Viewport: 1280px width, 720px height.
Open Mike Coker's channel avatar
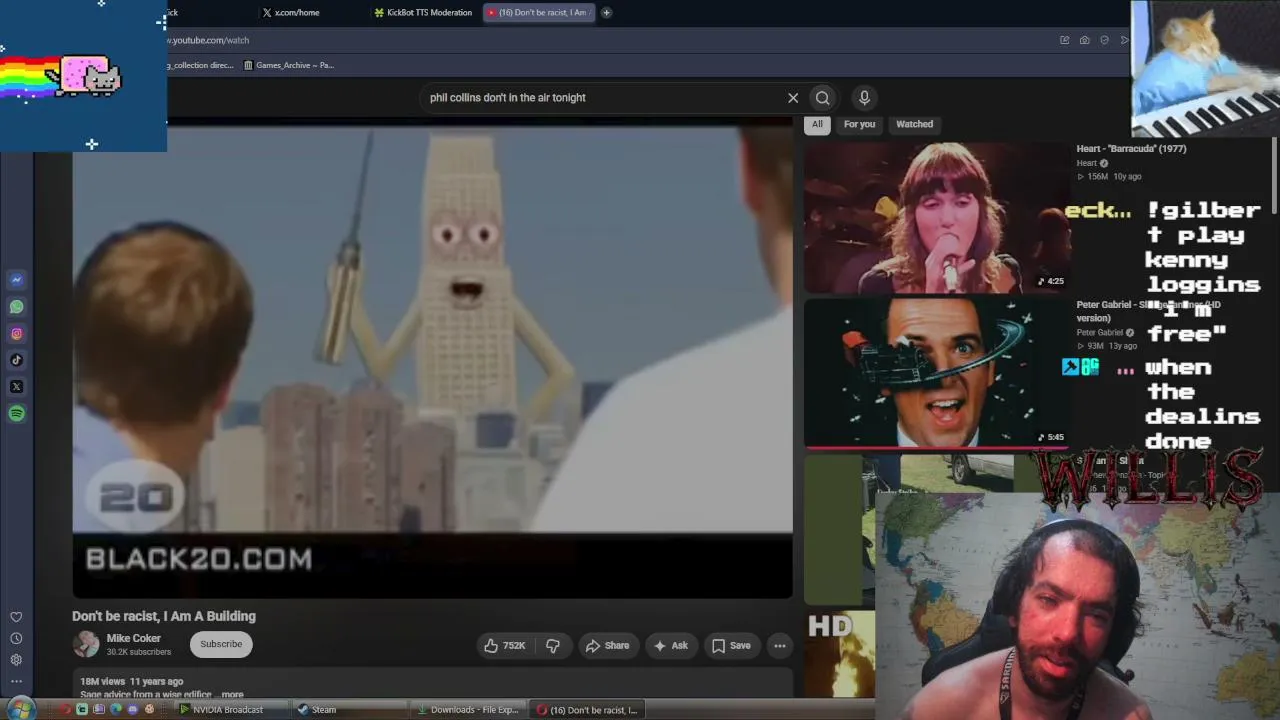86,645
